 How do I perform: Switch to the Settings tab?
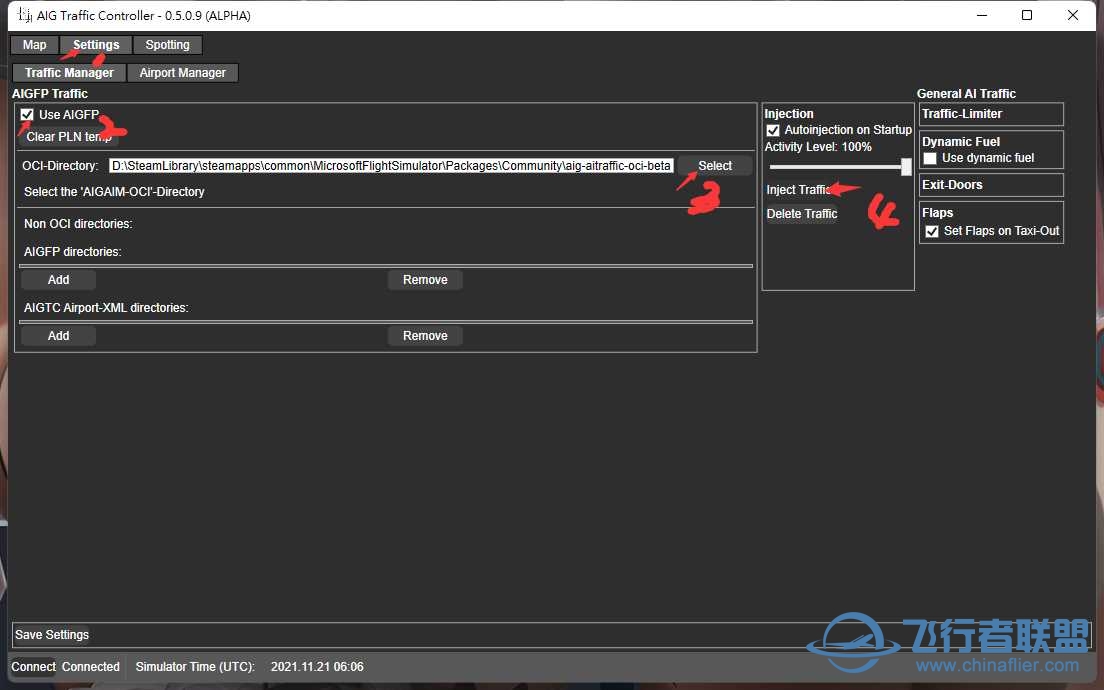pos(96,45)
